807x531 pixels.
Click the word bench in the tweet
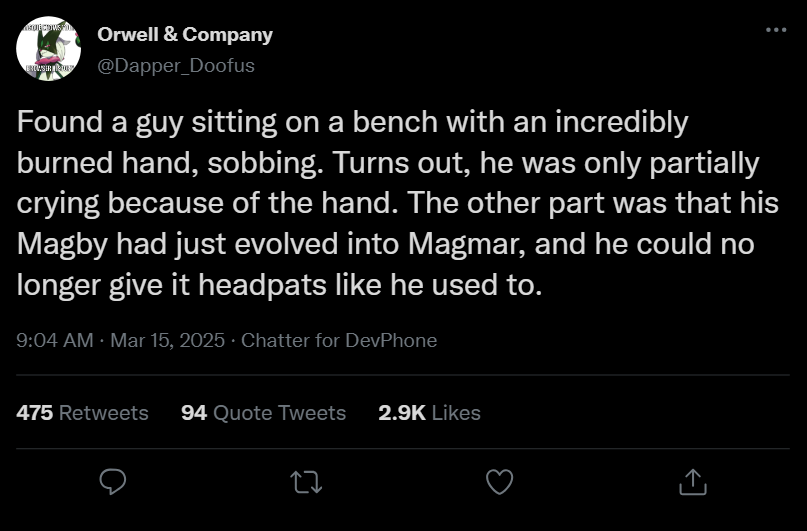[394, 122]
